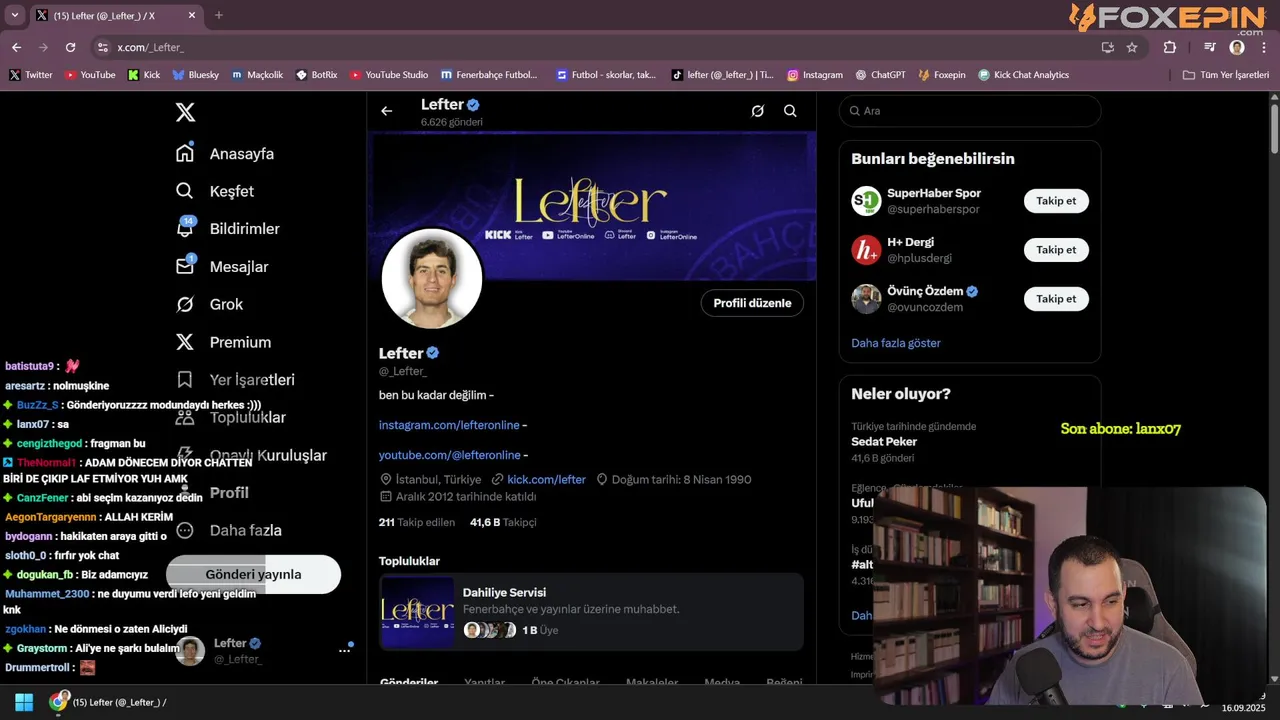Click the search icon in profile header

point(790,111)
